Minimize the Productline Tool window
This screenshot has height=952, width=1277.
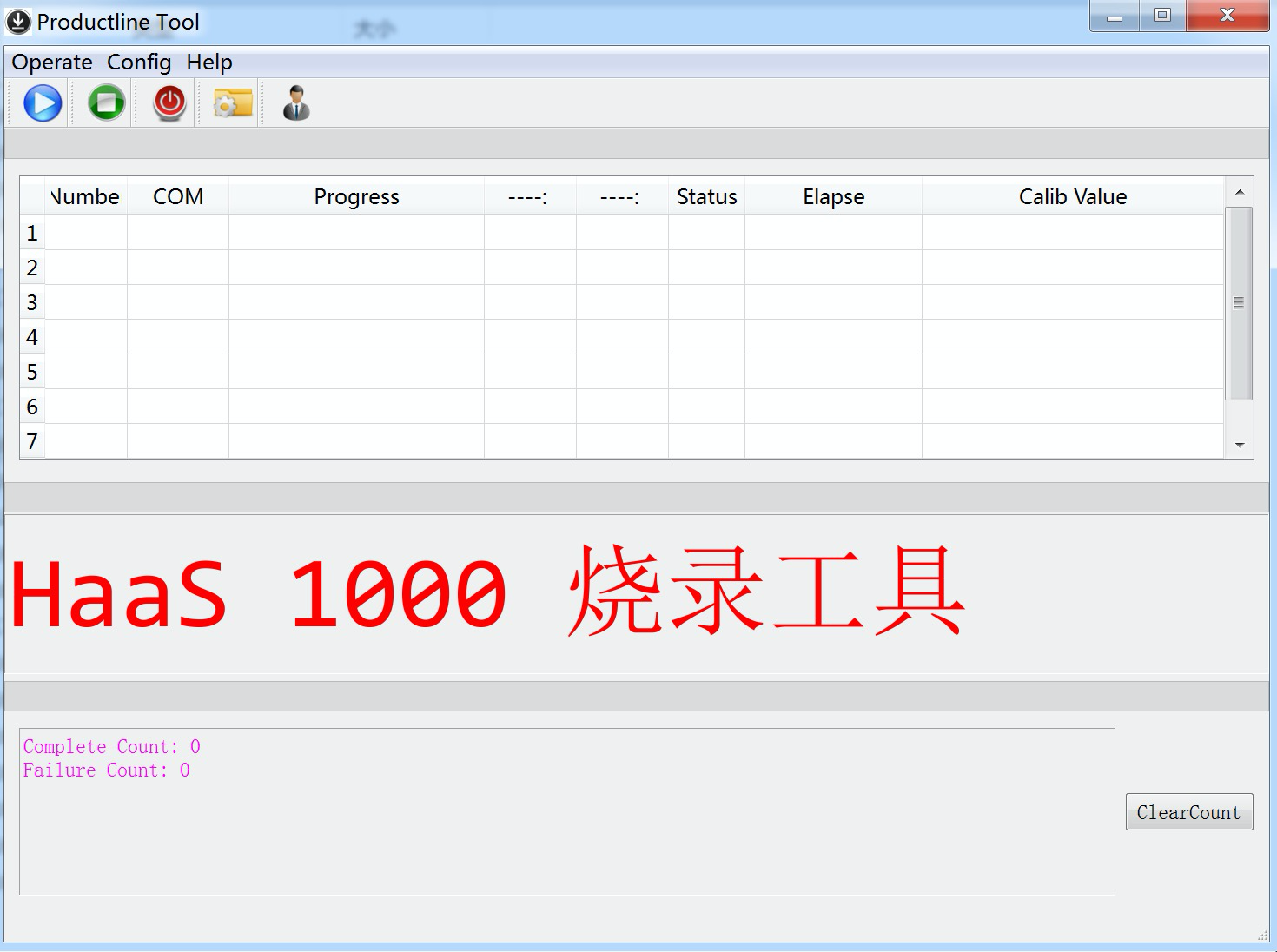click(1115, 16)
